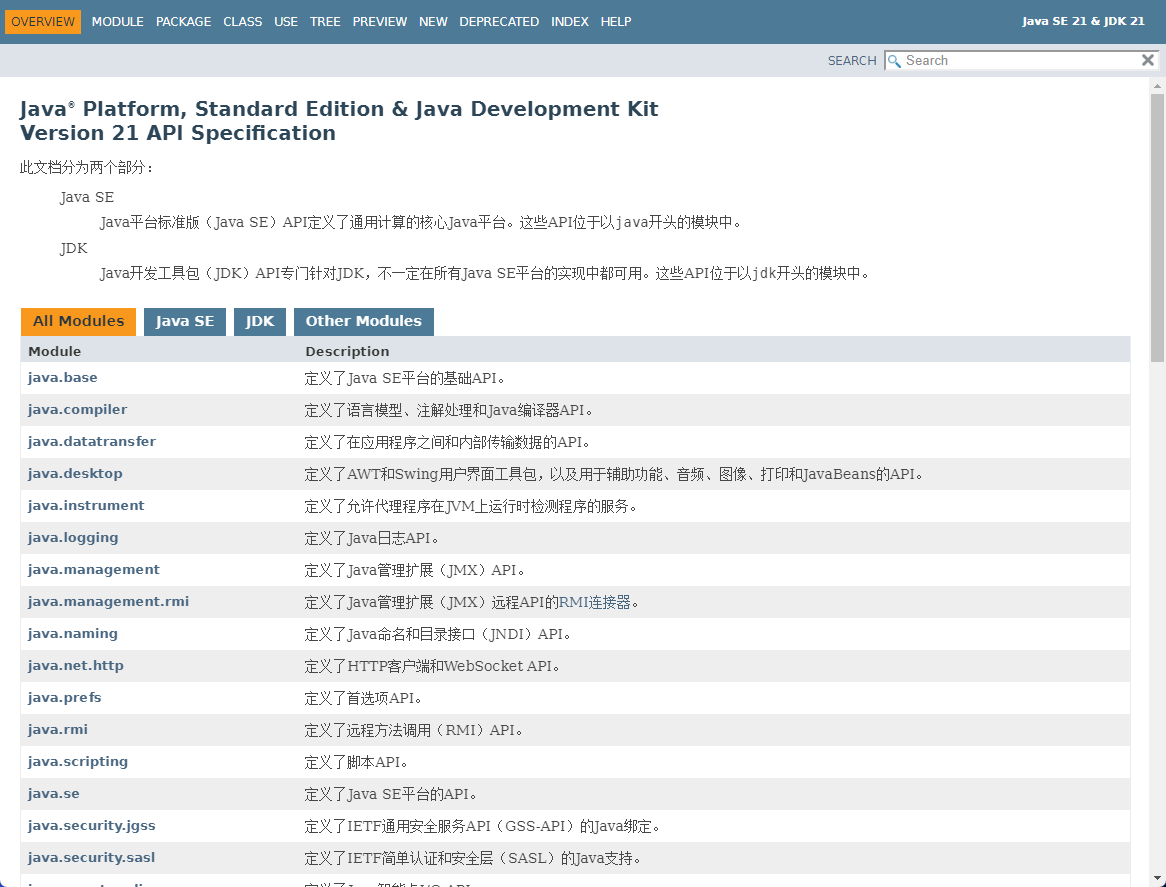This screenshot has width=1166, height=887.
Task: Open the java.prefs module link
Action: pos(65,697)
